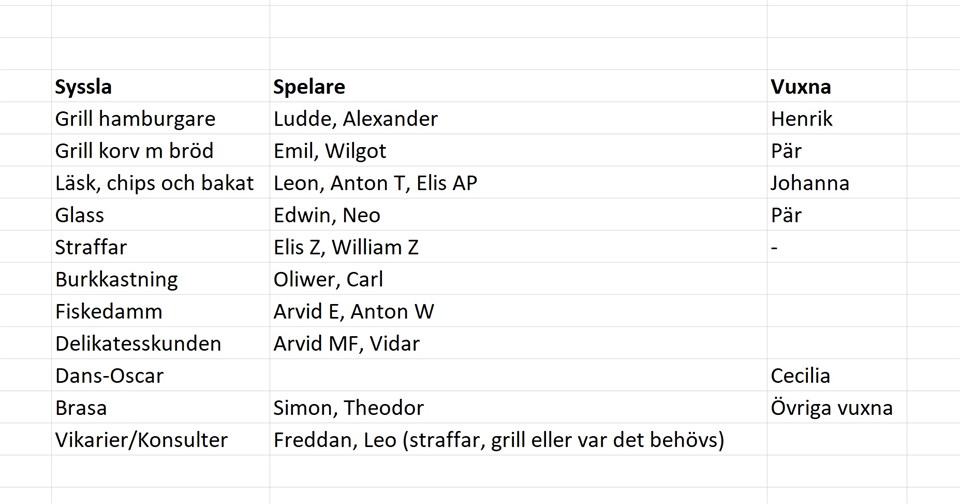
Task: Click the Henrik cell
Action: pyautogui.click(x=802, y=119)
